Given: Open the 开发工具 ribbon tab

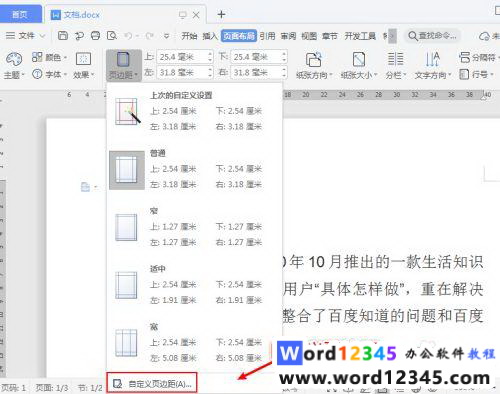Looking at the screenshot, I should 360,36.
